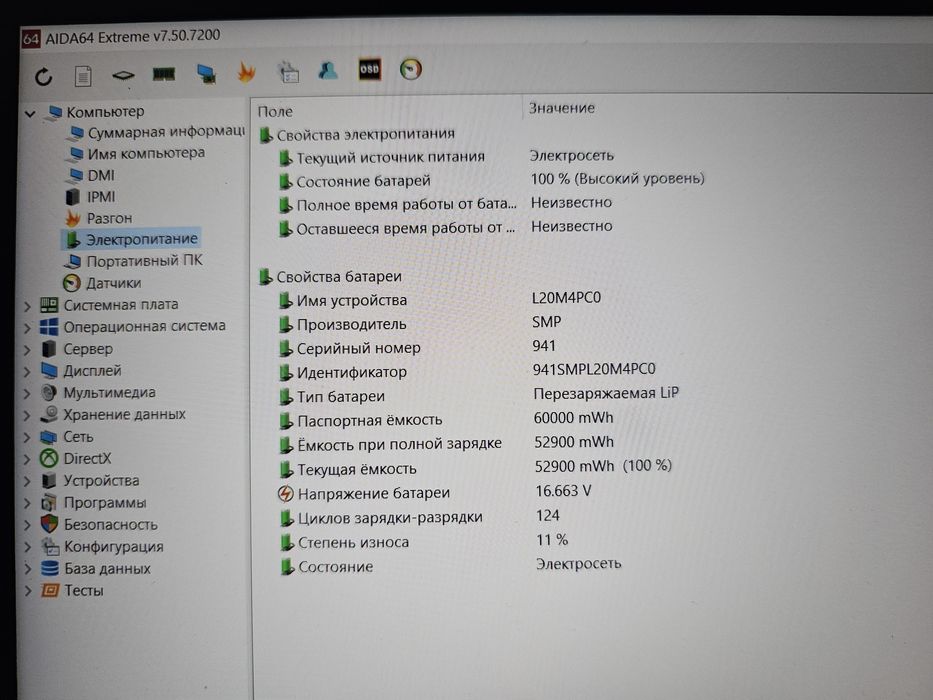Expand the Хранение данных node
Image resolution: width=933 pixels, height=700 pixels.
(27, 415)
